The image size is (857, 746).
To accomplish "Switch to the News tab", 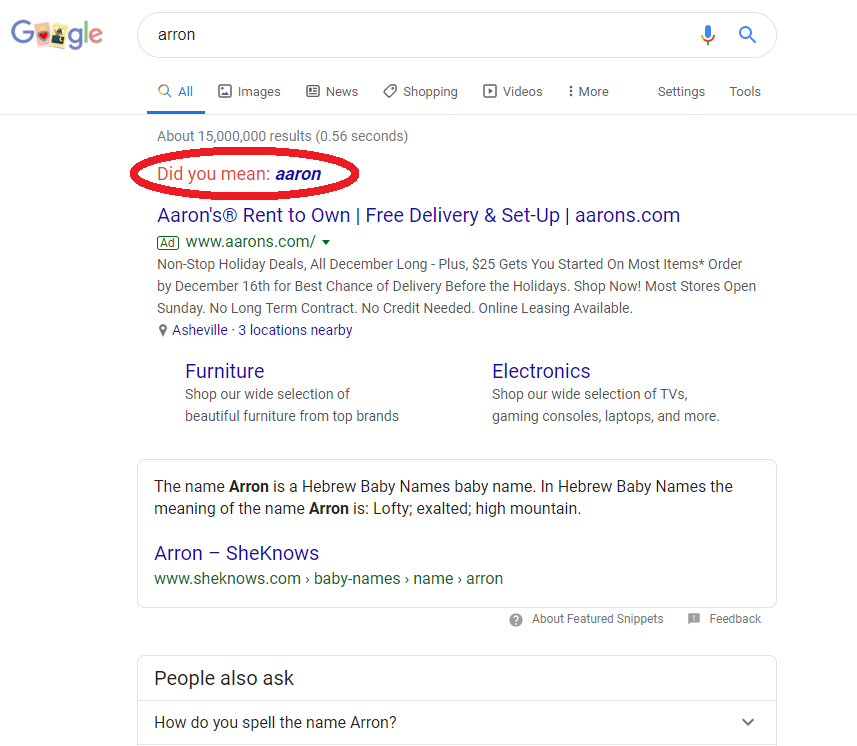I will pyautogui.click(x=340, y=91).
